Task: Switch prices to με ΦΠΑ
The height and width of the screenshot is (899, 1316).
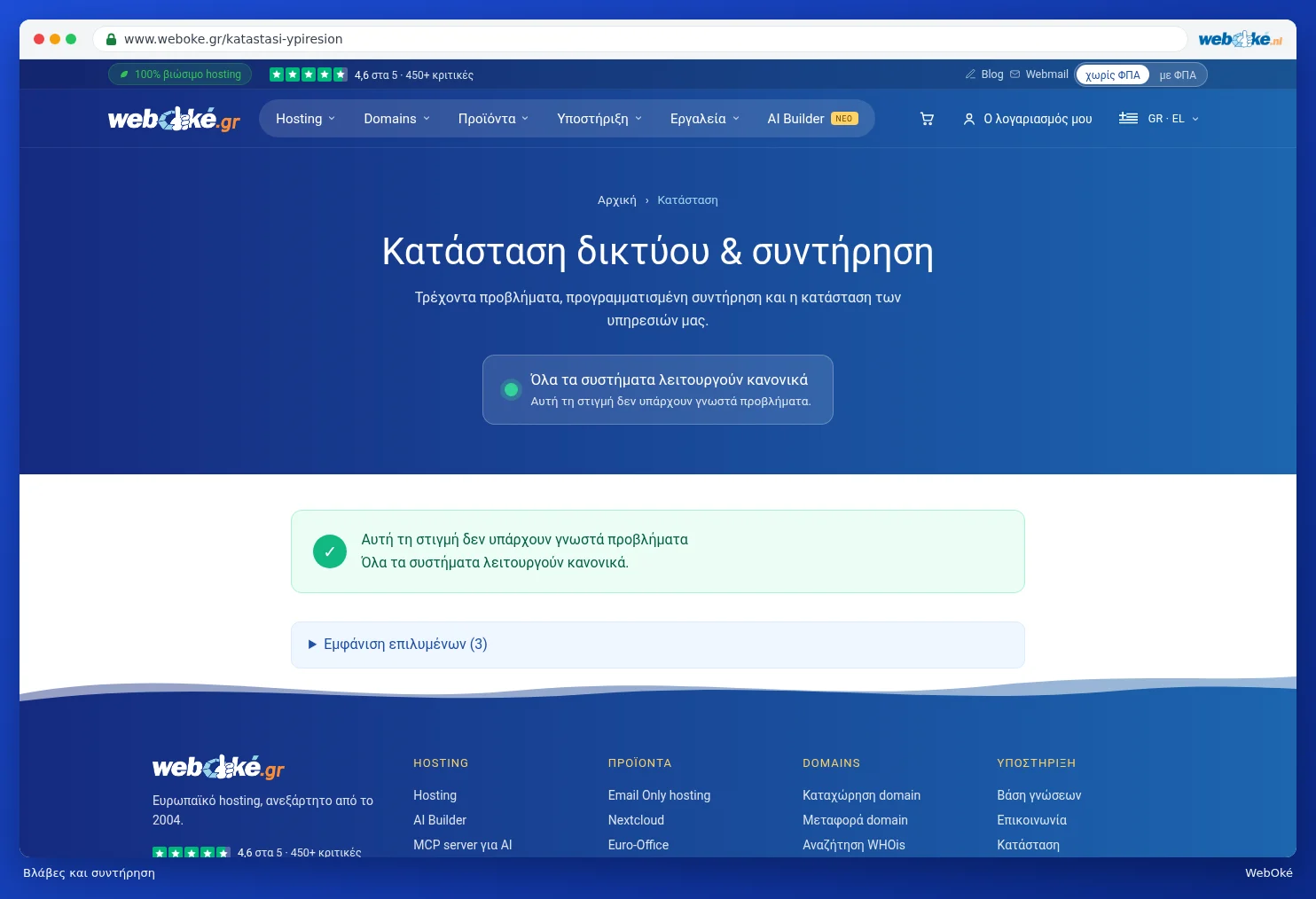Action: coord(1178,74)
